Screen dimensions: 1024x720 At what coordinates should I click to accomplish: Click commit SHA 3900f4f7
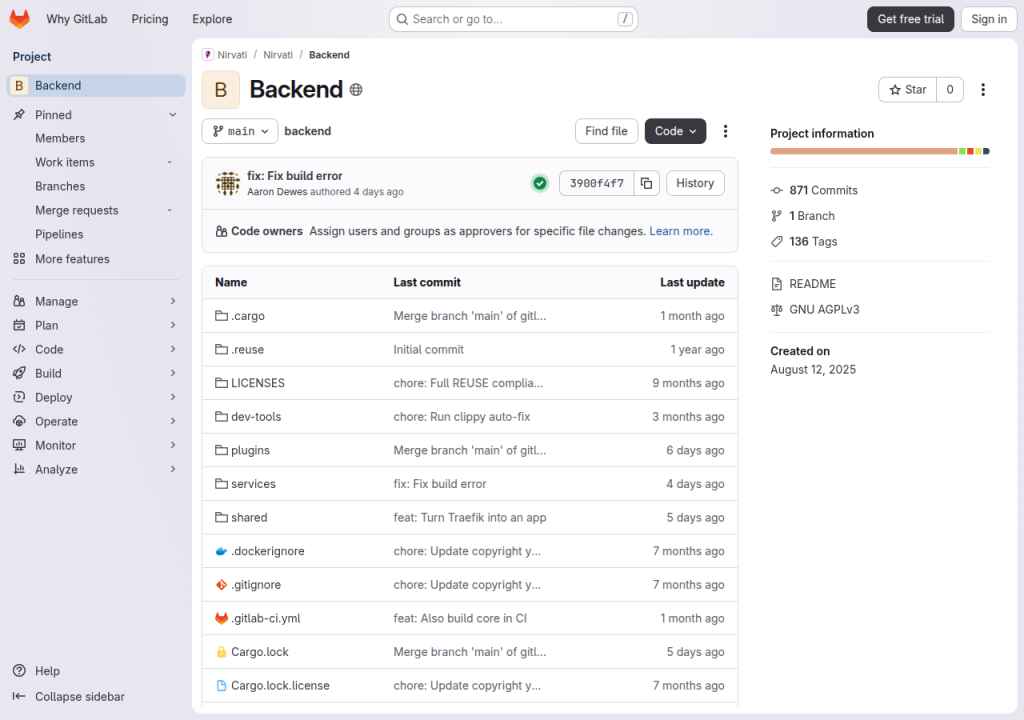(x=597, y=184)
